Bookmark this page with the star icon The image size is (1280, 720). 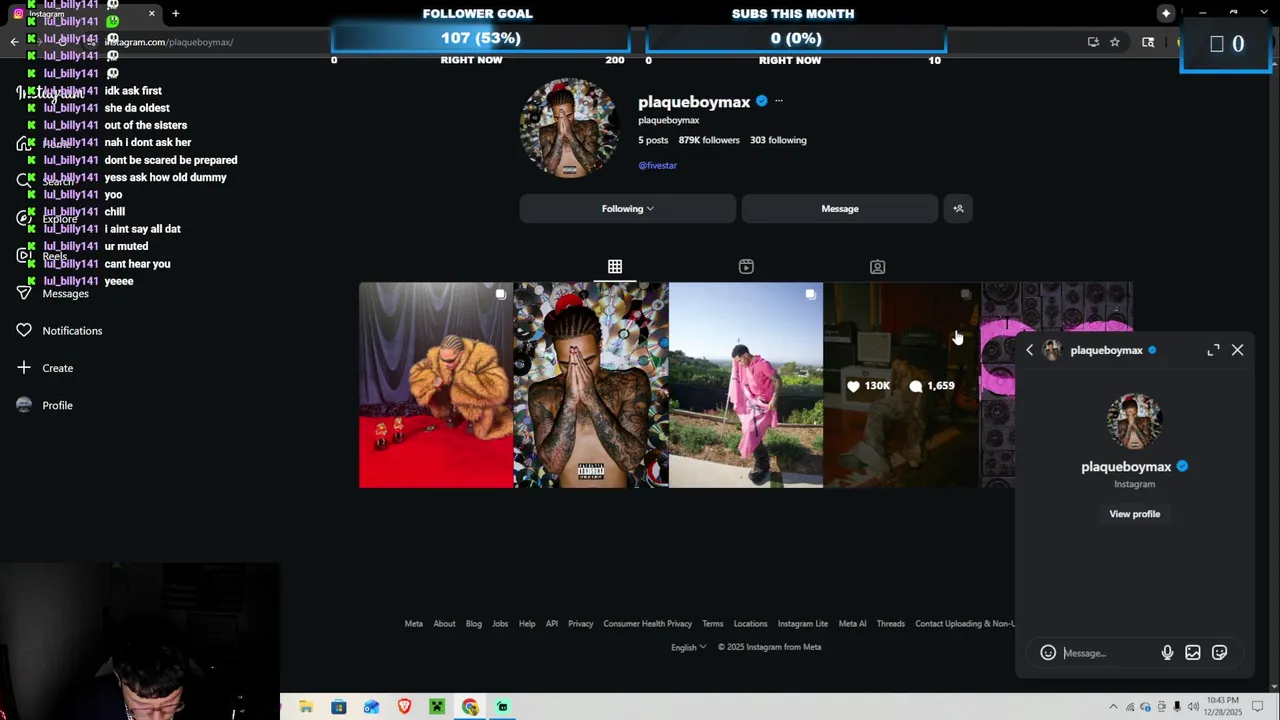tap(1115, 42)
